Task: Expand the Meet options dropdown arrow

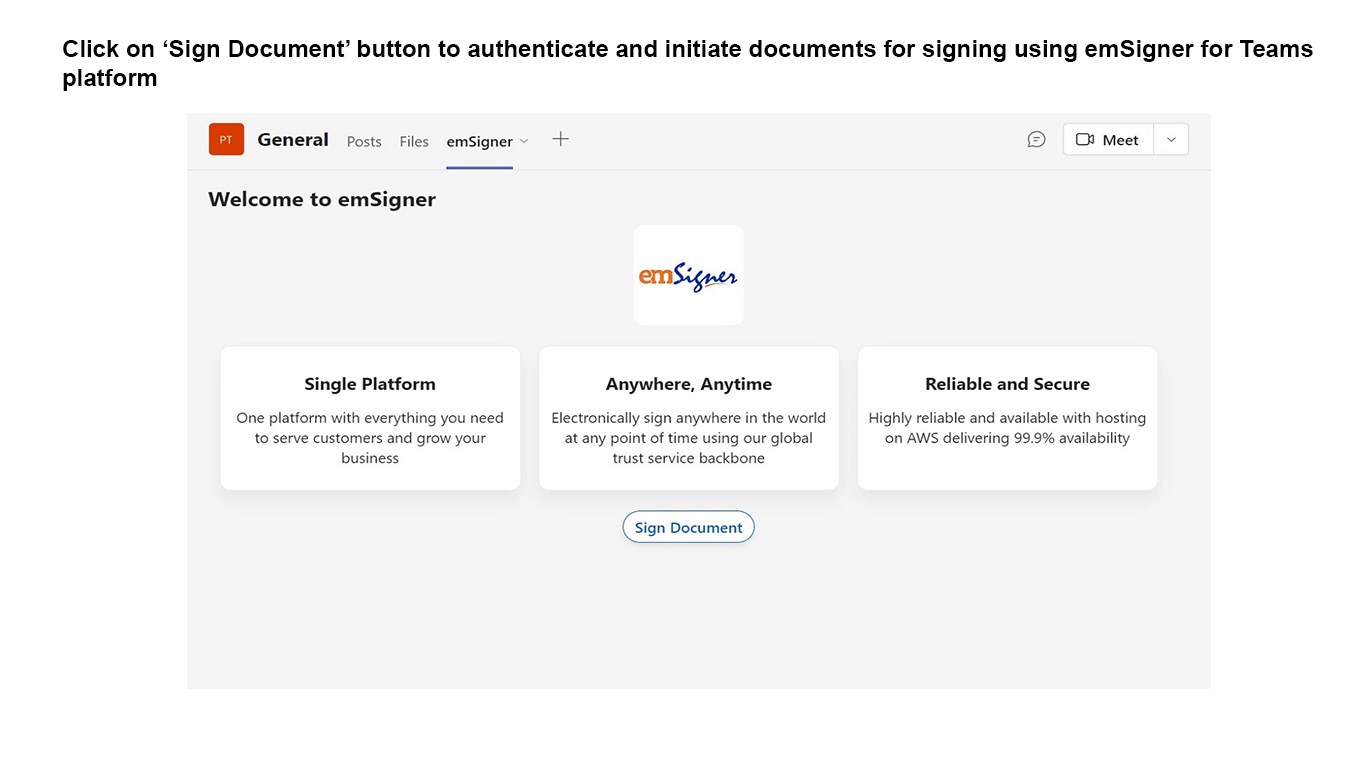Action: [x=1171, y=139]
